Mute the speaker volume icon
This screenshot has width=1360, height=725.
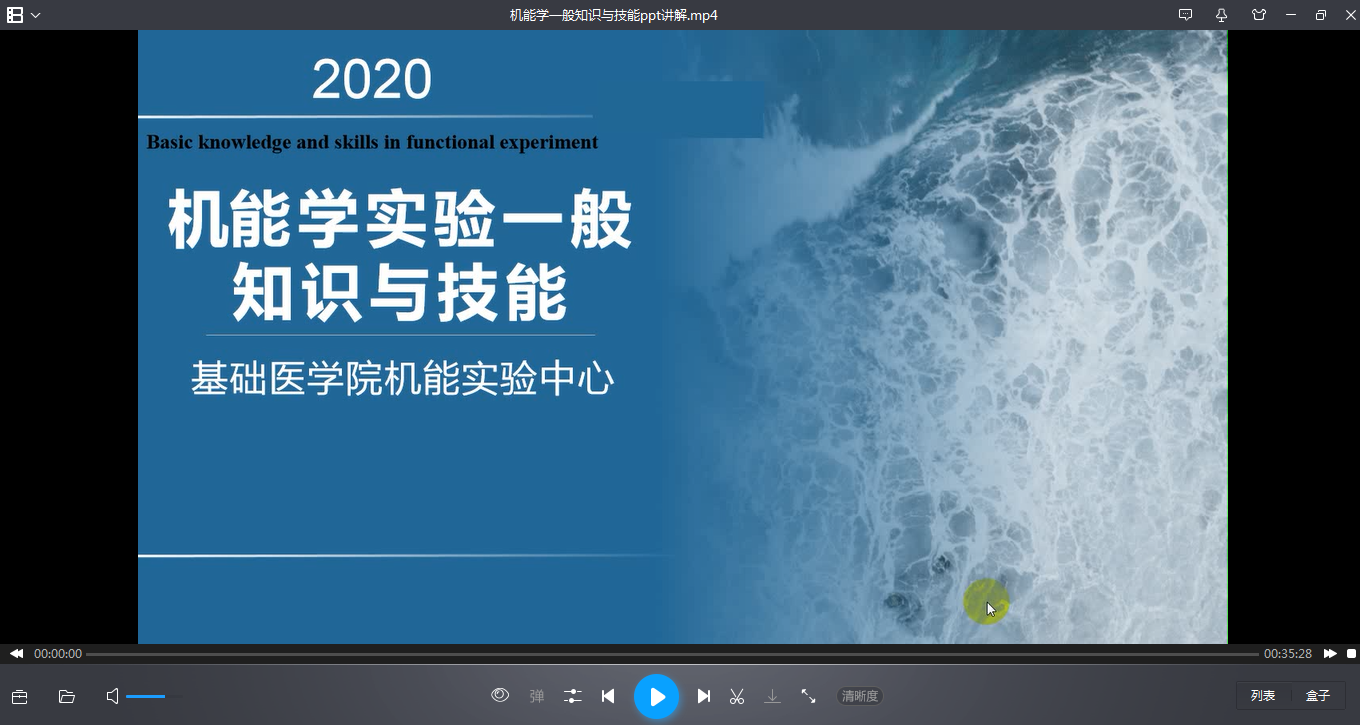point(112,696)
